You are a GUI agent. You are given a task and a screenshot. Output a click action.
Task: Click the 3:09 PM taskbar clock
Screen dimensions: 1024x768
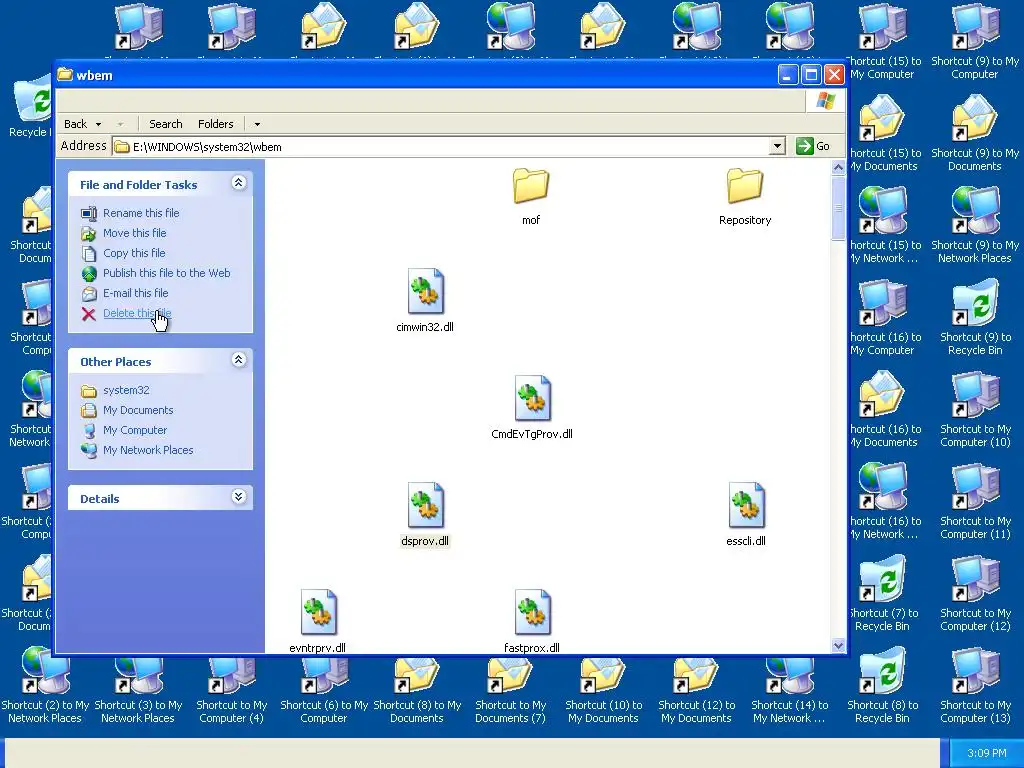[987, 753]
